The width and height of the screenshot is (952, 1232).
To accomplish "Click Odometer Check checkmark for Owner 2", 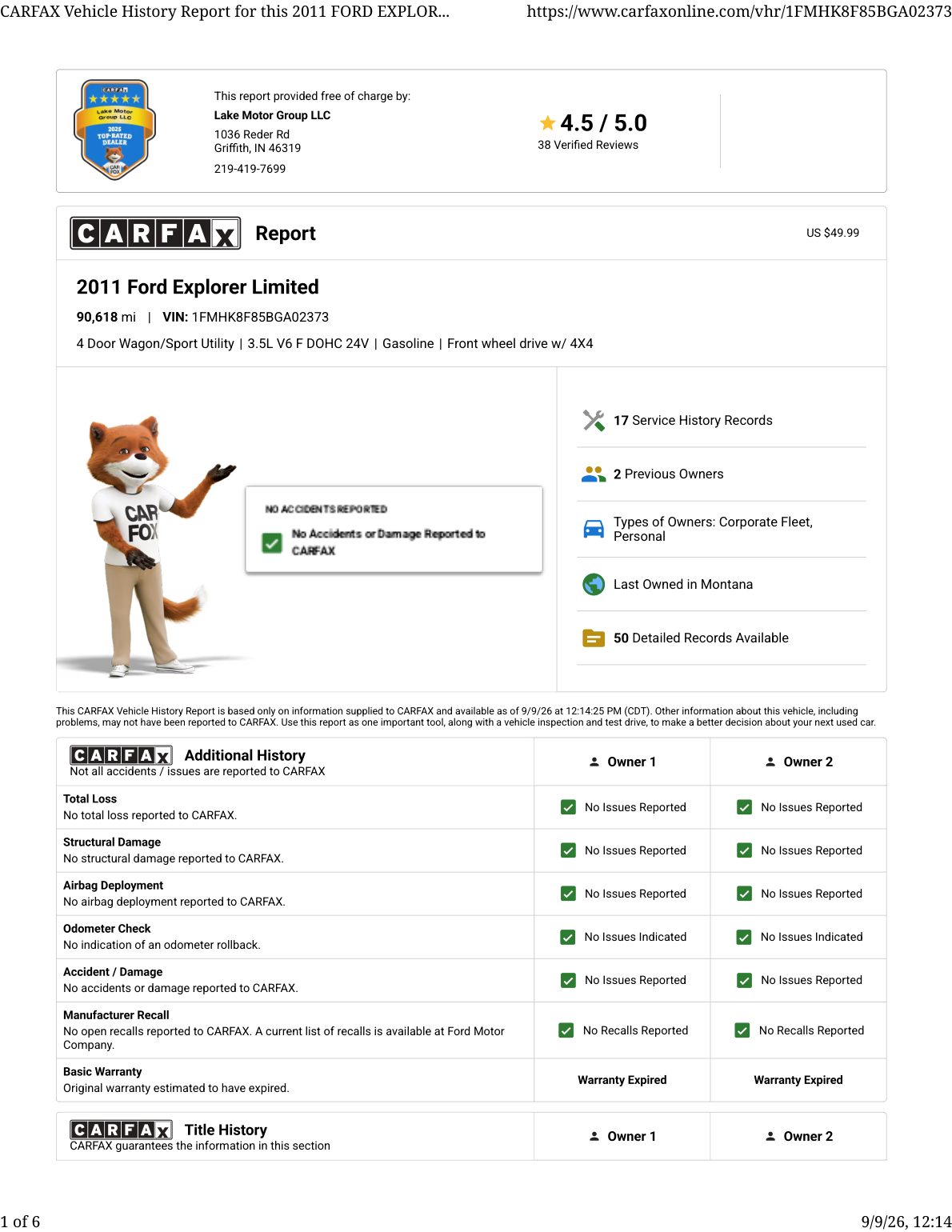I will (x=744, y=937).
